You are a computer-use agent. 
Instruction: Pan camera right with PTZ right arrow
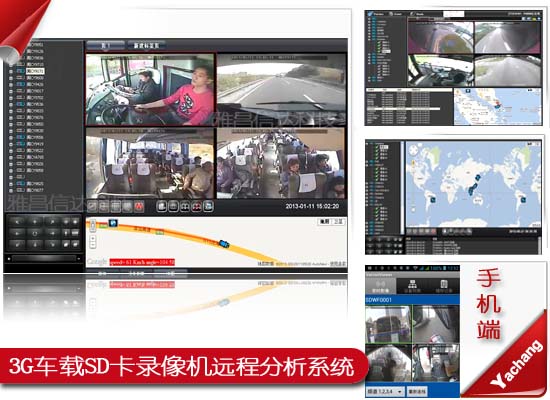pyautogui.click(x=52, y=233)
